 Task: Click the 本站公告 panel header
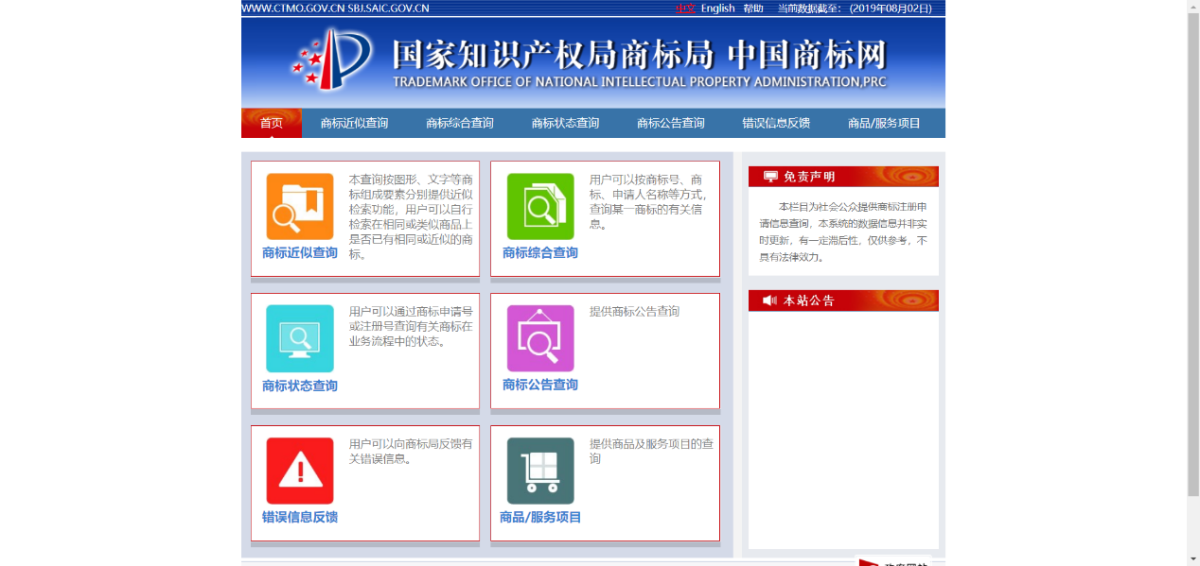(843, 300)
